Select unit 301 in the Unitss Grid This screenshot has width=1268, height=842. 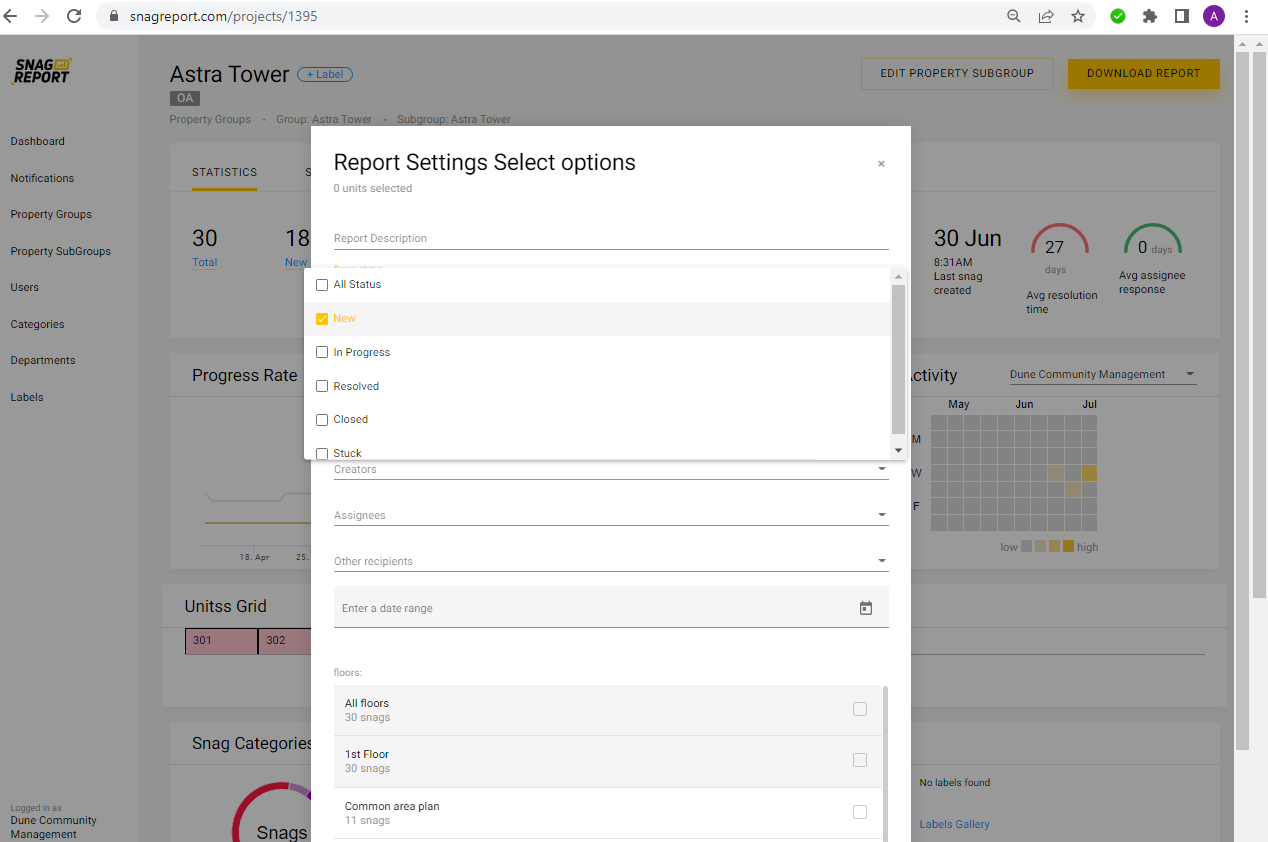click(x=221, y=641)
